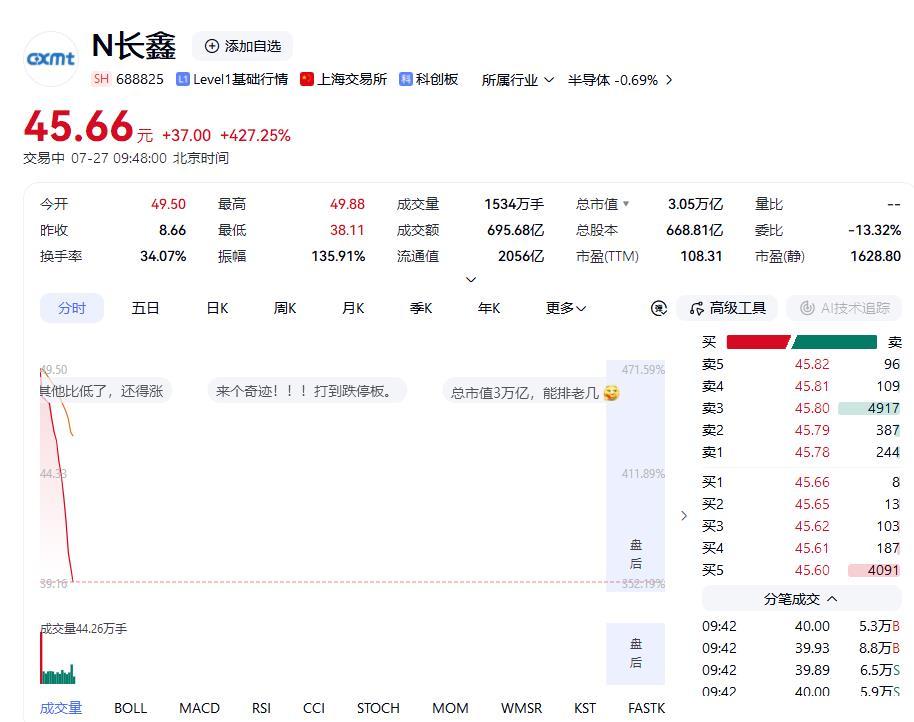Click the 卖1 price 45.78
This screenshot has height=722, width=914.
[811, 452]
